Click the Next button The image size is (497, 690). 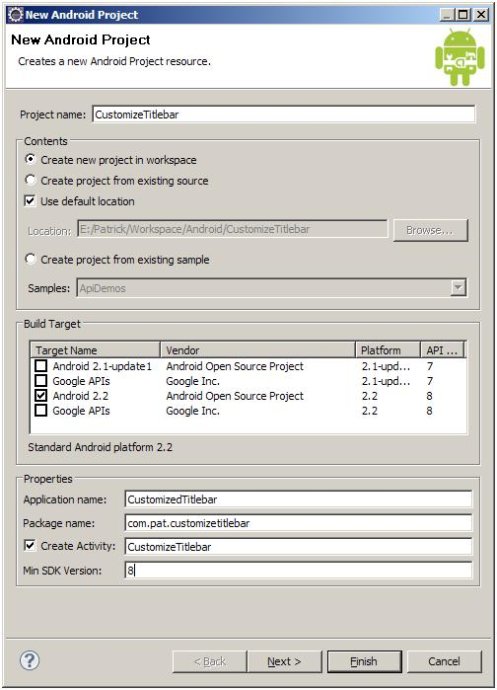click(x=284, y=661)
